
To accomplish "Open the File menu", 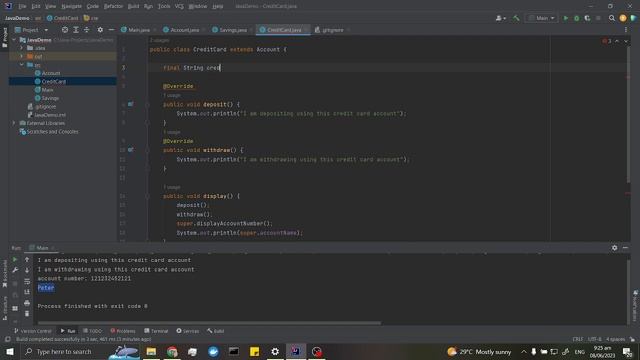I will [22, 6].
